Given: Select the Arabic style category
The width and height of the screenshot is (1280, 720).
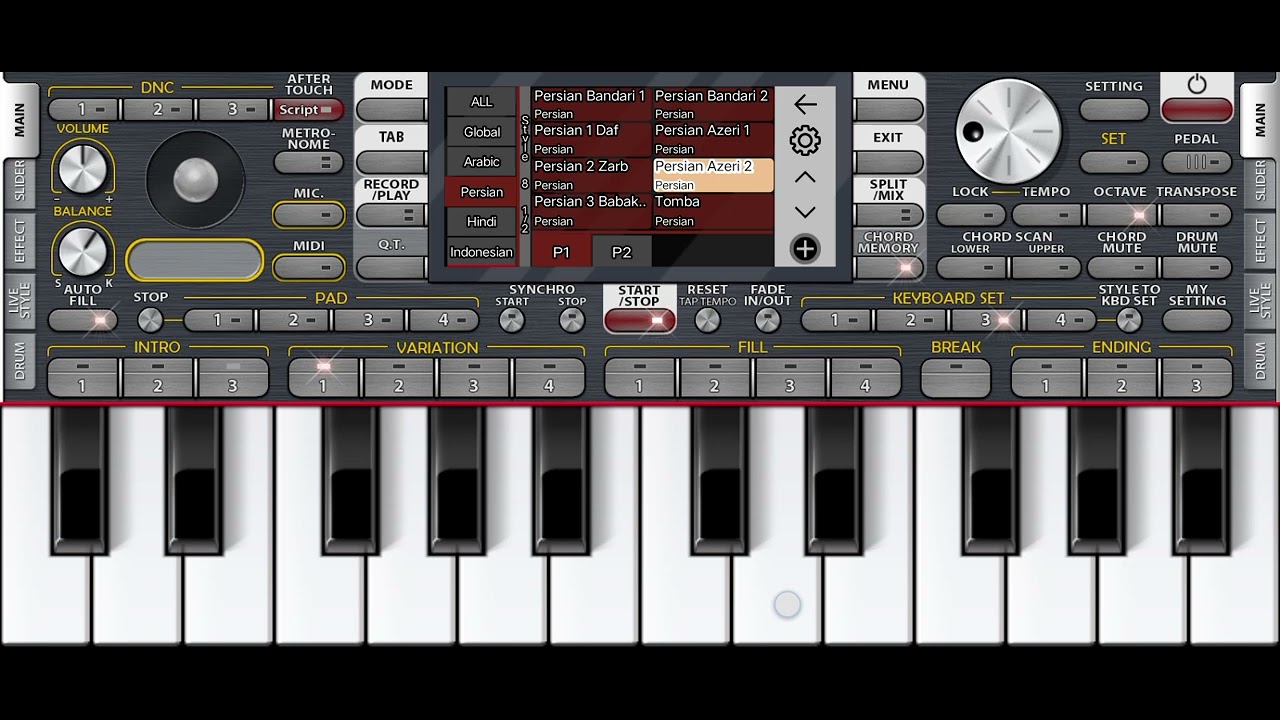Looking at the screenshot, I should click(x=482, y=162).
